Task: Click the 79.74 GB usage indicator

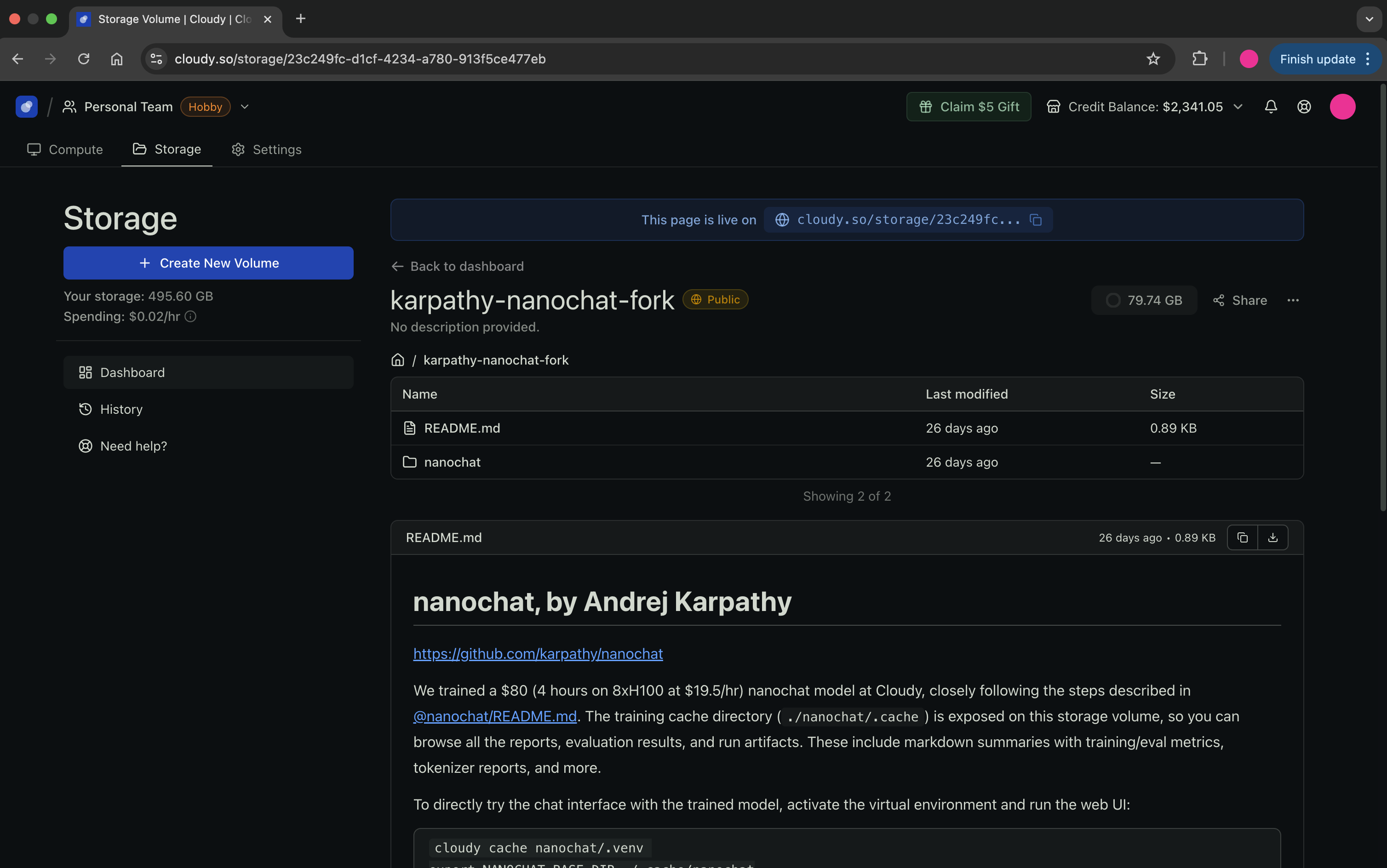Action: click(x=1144, y=300)
